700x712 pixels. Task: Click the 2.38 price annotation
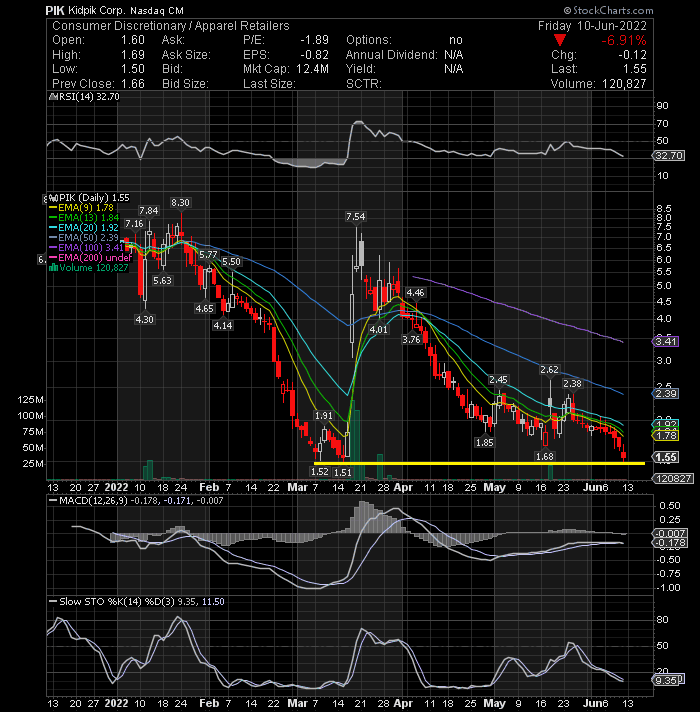pyautogui.click(x=572, y=384)
